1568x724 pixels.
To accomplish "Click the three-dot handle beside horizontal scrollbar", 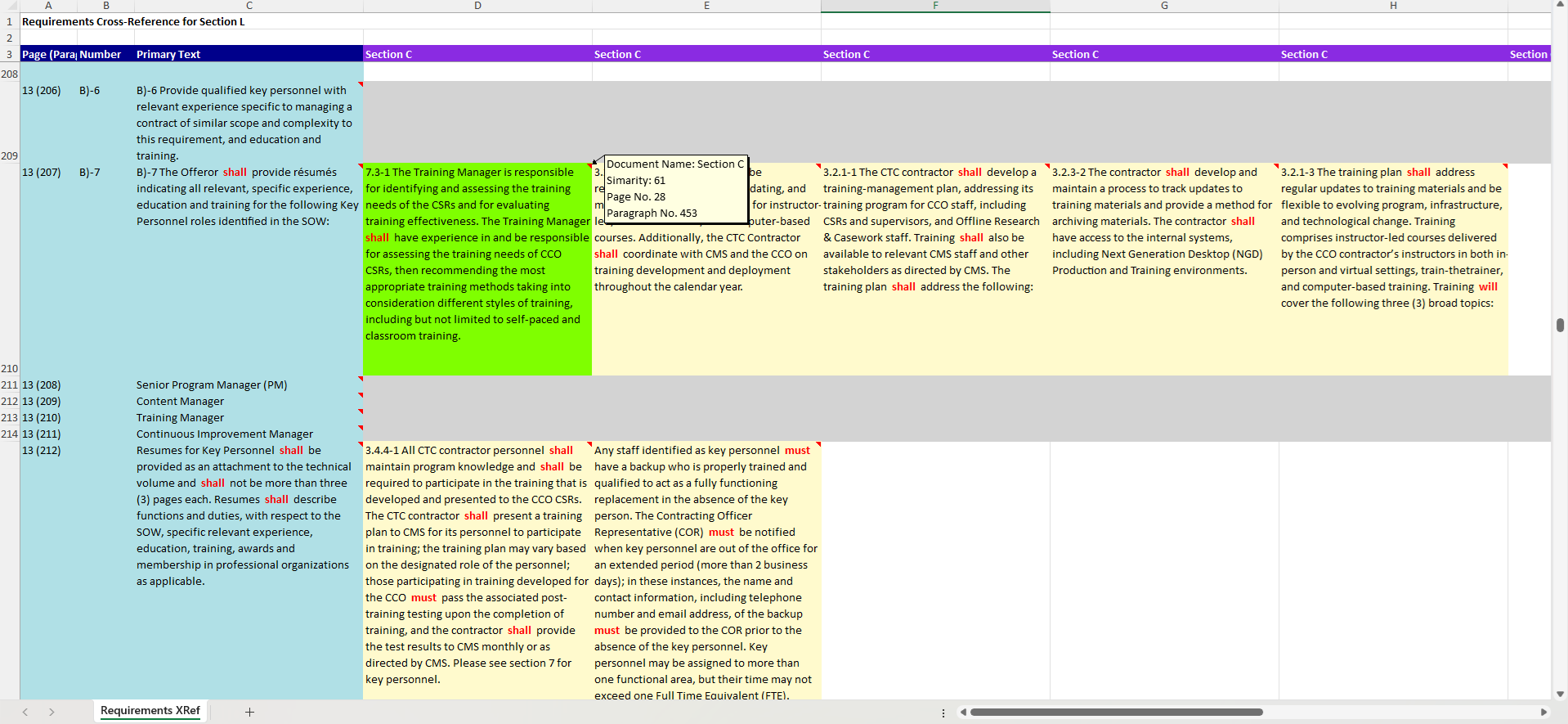I will pos(943,713).
